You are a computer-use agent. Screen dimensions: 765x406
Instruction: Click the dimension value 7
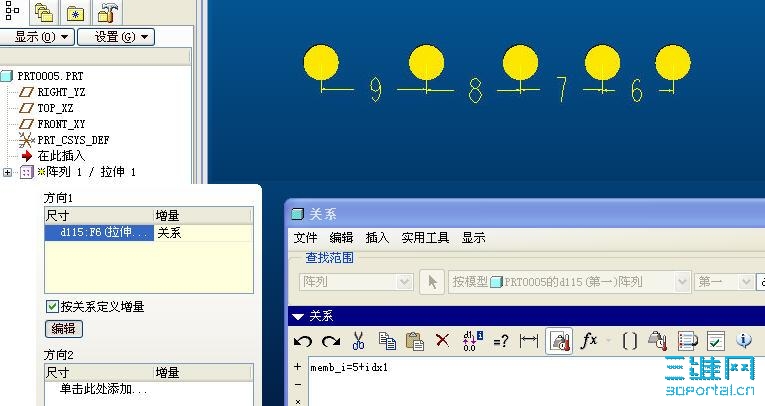click(x=562, y=89)
